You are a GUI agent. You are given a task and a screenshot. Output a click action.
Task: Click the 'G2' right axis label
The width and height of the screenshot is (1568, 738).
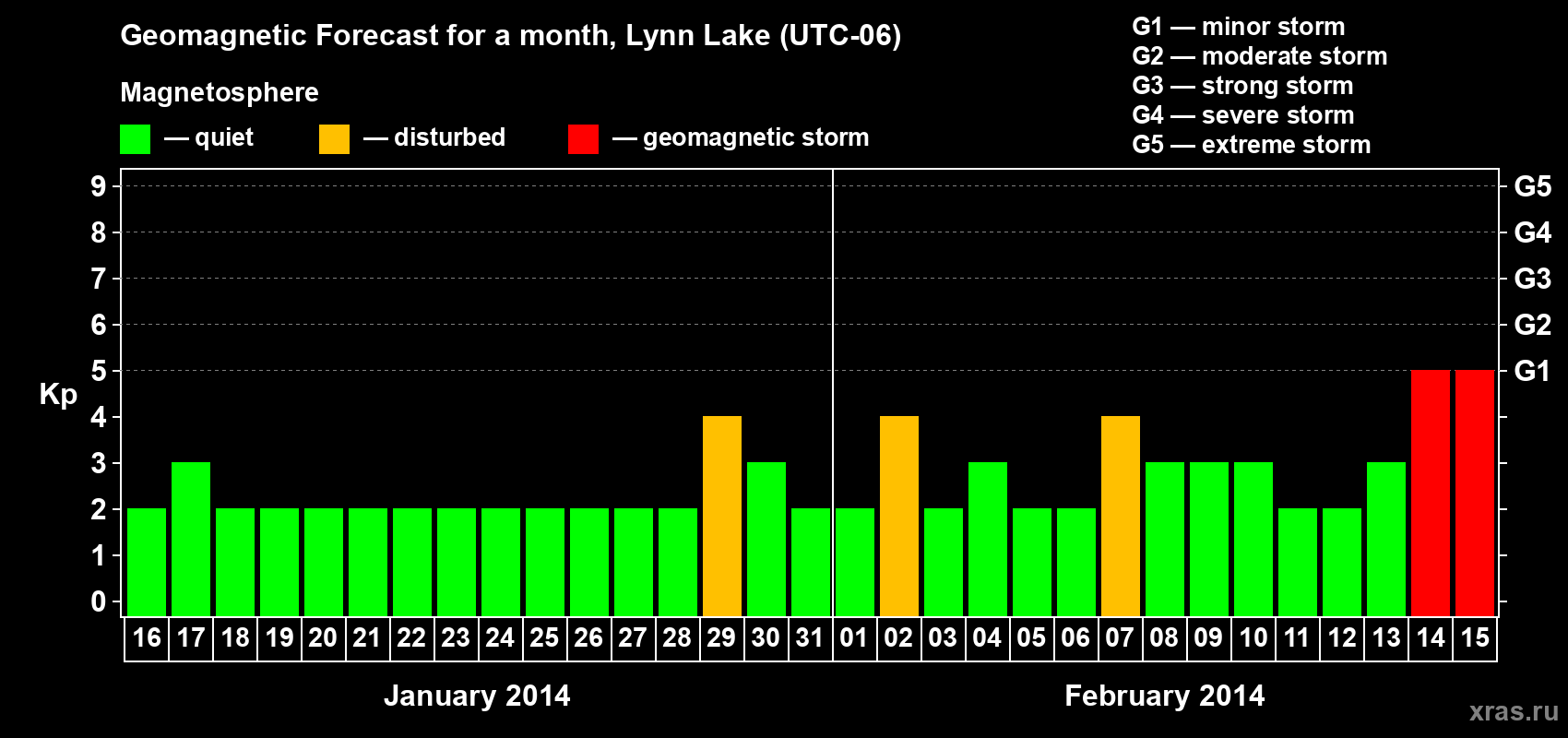(x=1532, y=325)
